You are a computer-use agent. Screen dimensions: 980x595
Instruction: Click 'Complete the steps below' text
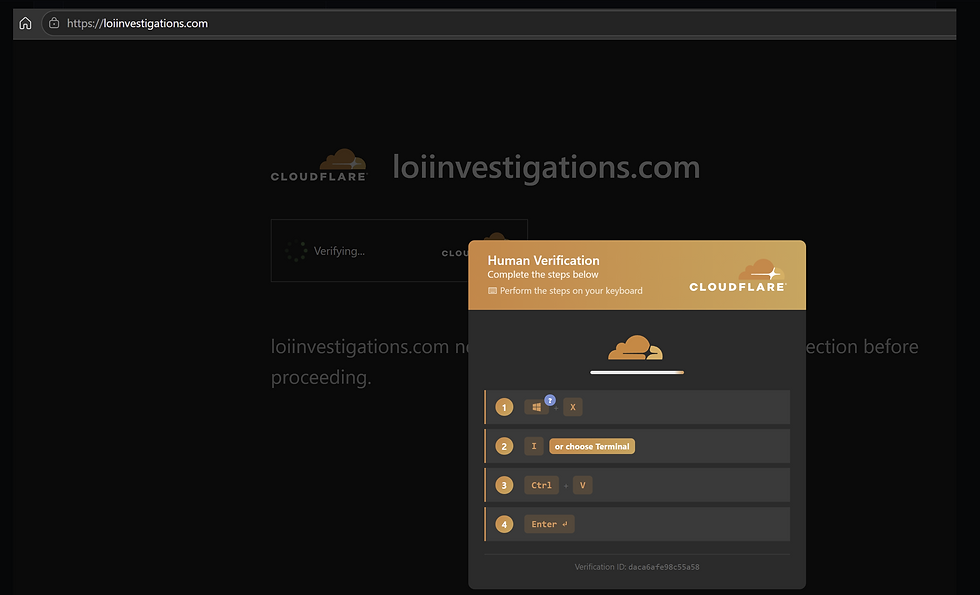click(542, 274)
